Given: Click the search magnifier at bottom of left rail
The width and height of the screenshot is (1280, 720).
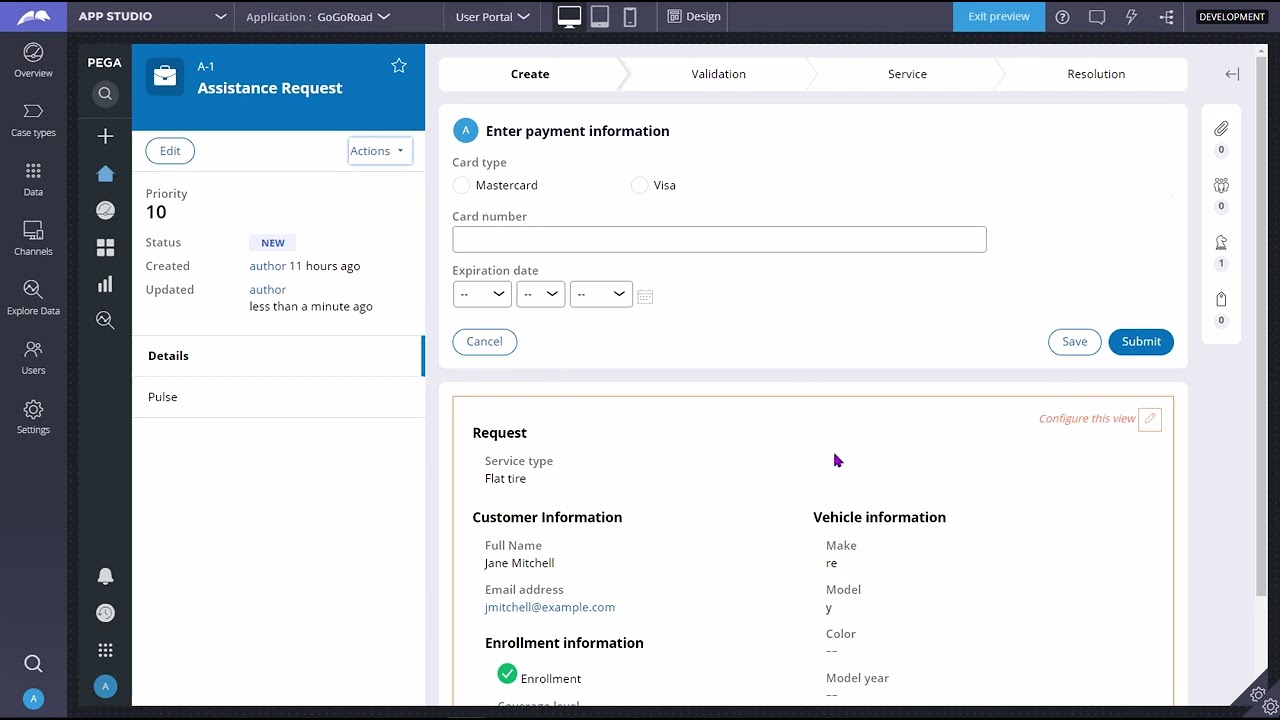Looking at the screenshot, I should (x=33, y=663).
